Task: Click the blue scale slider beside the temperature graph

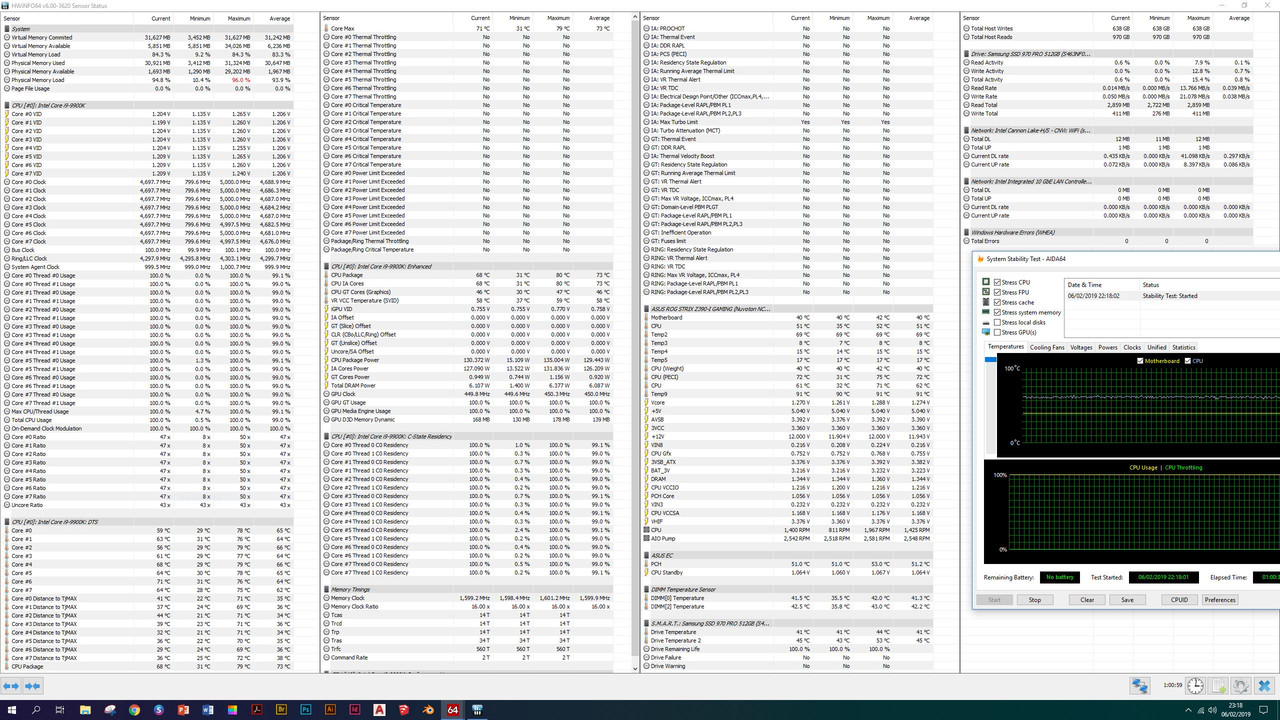Action: pos(990,359)
